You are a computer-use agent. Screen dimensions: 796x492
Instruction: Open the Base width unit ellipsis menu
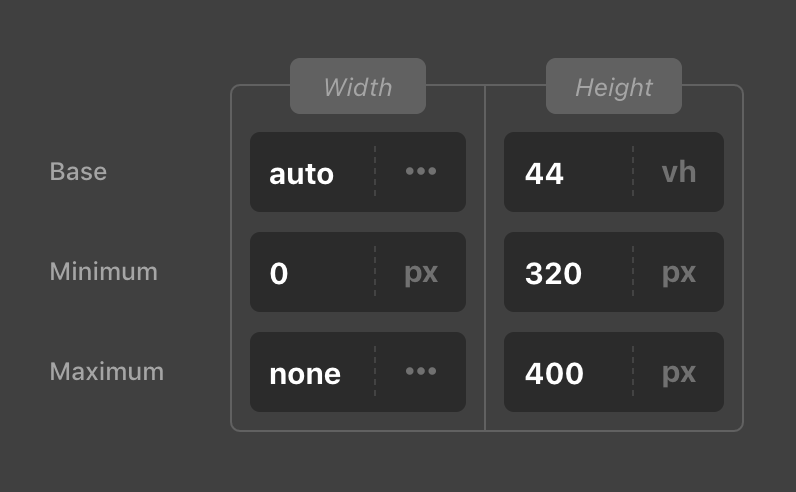(x=421, y=172)
